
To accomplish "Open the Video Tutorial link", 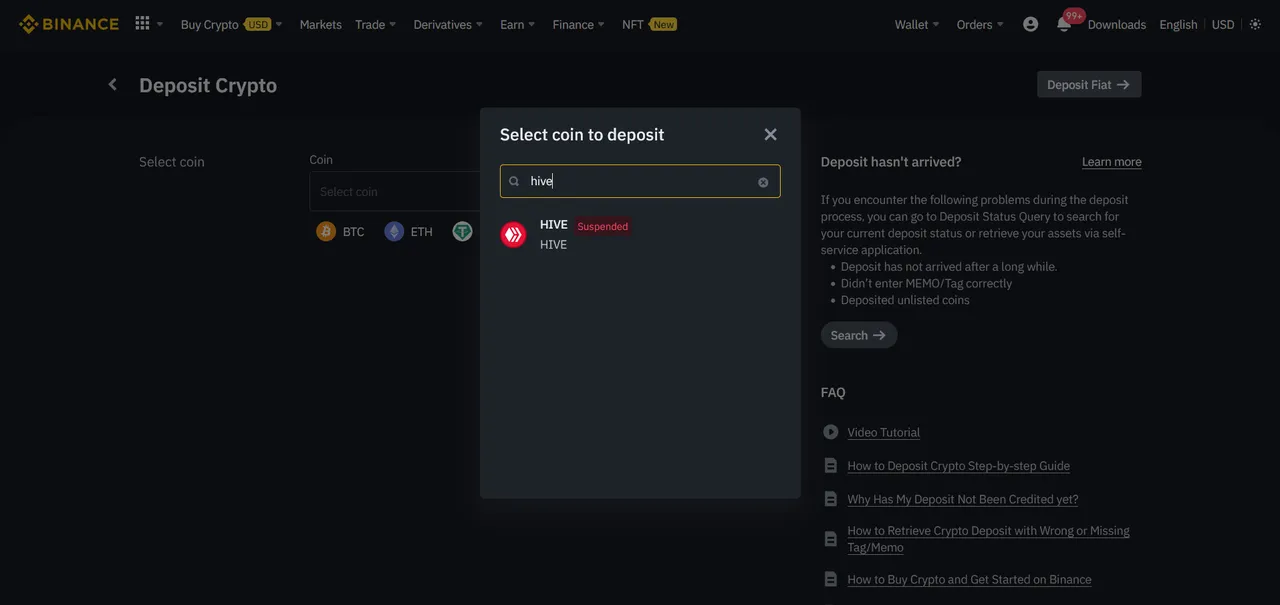I will 884,432.
